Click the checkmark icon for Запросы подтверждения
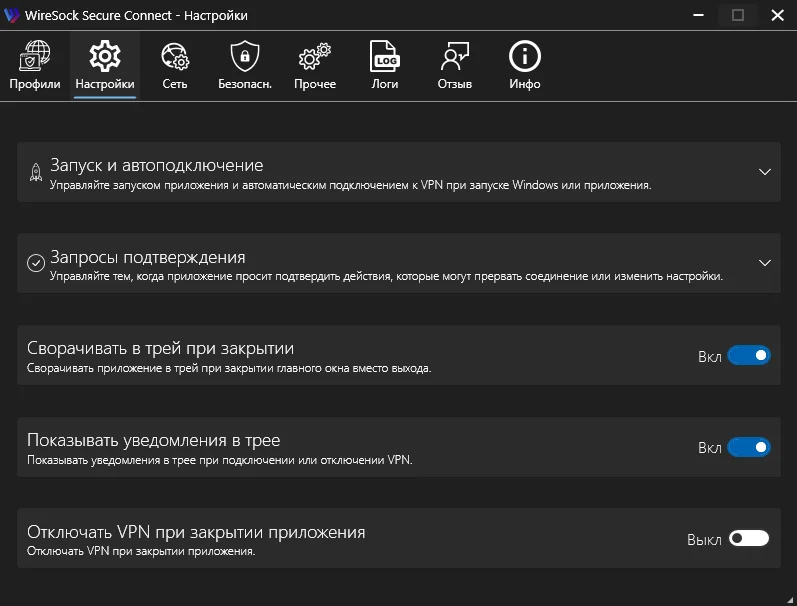Screen dimensions: 797x606 click(36, 263)
